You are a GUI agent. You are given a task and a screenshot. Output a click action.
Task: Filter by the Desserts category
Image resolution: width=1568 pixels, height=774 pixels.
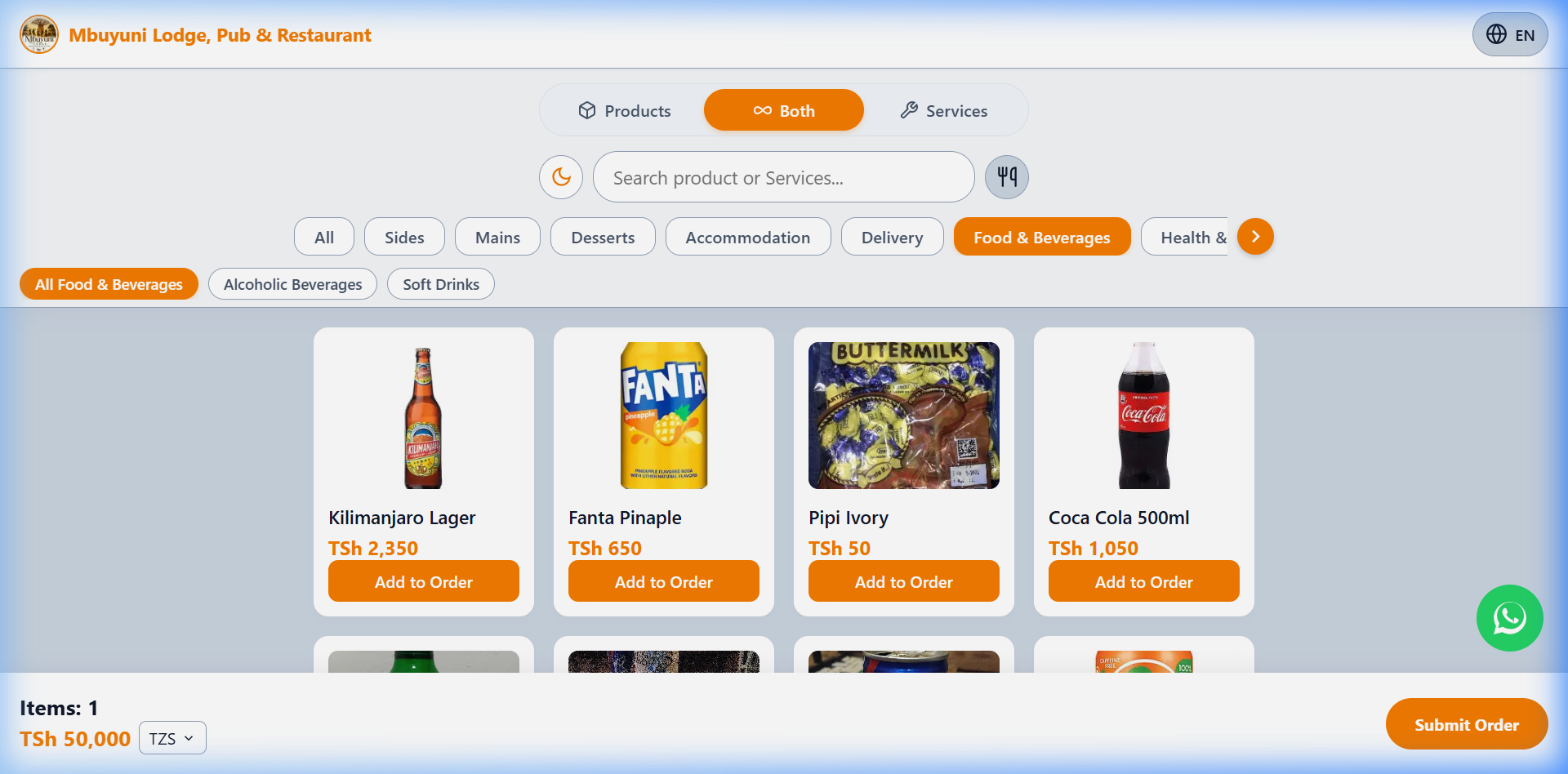[x=603, y=237]
